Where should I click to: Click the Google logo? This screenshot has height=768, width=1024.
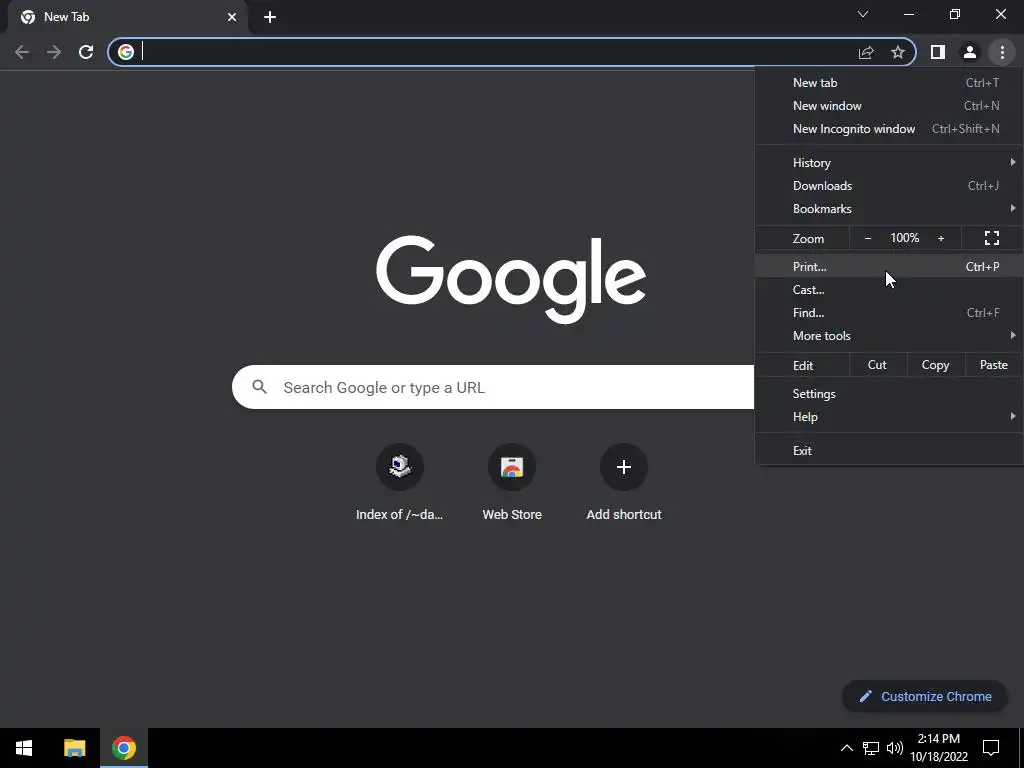click(x=511, y=280)
